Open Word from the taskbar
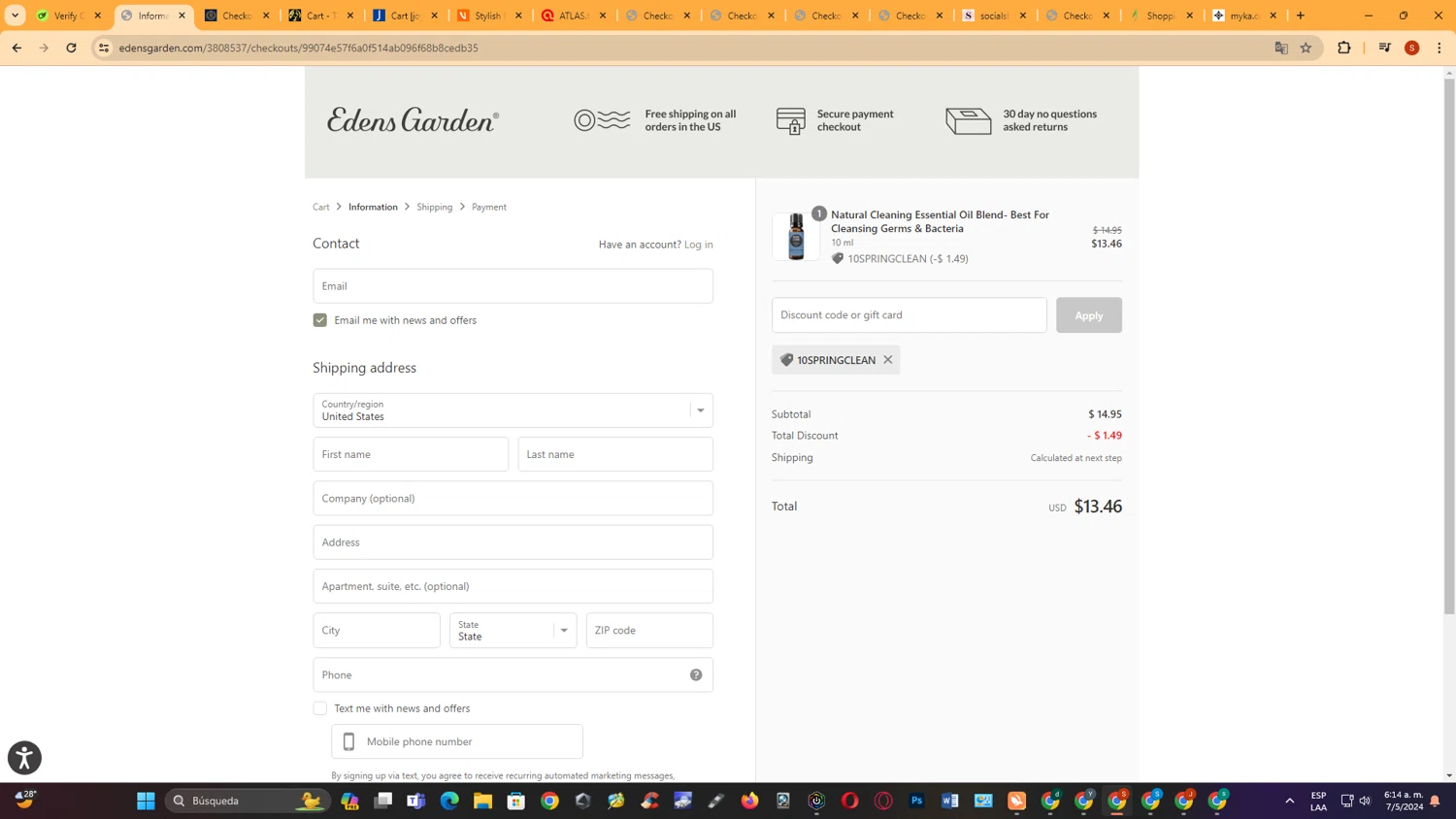1456x819 pixels. point(950,801)
